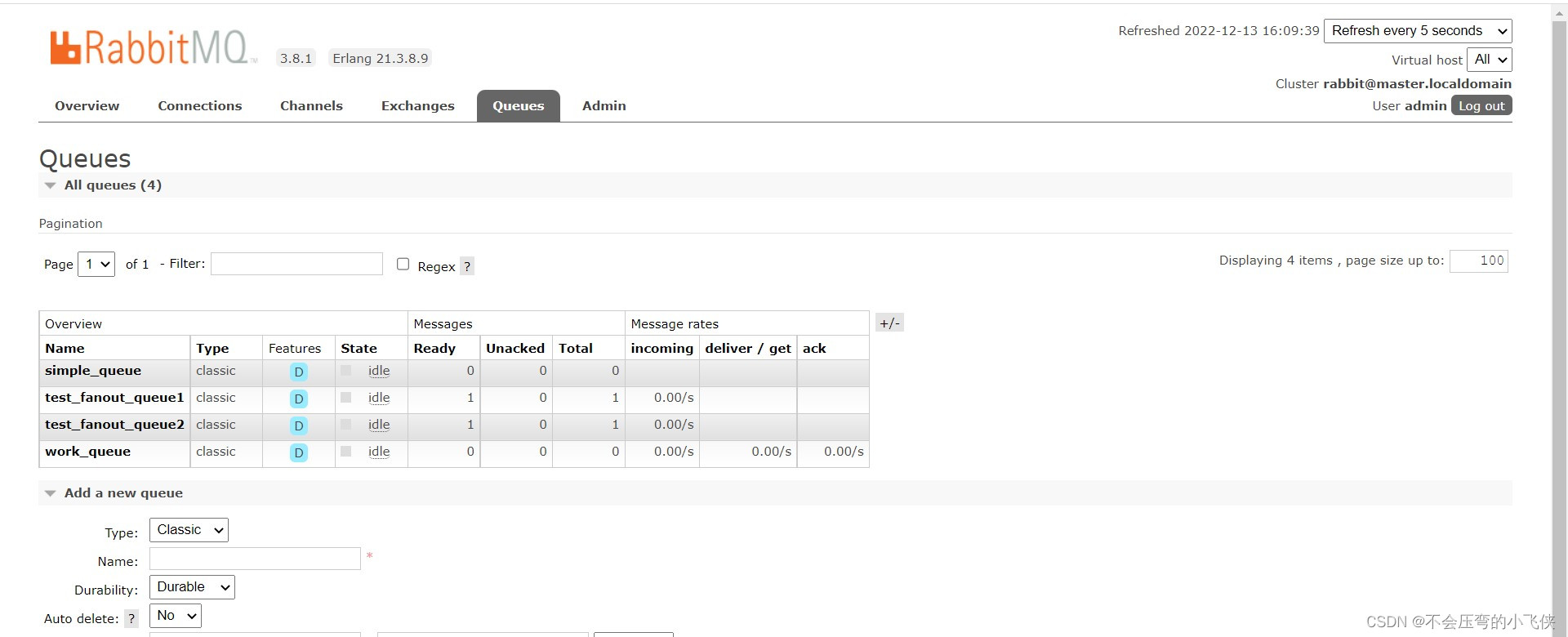Open the test_fanout_queue1 queue link

(114, 398)
